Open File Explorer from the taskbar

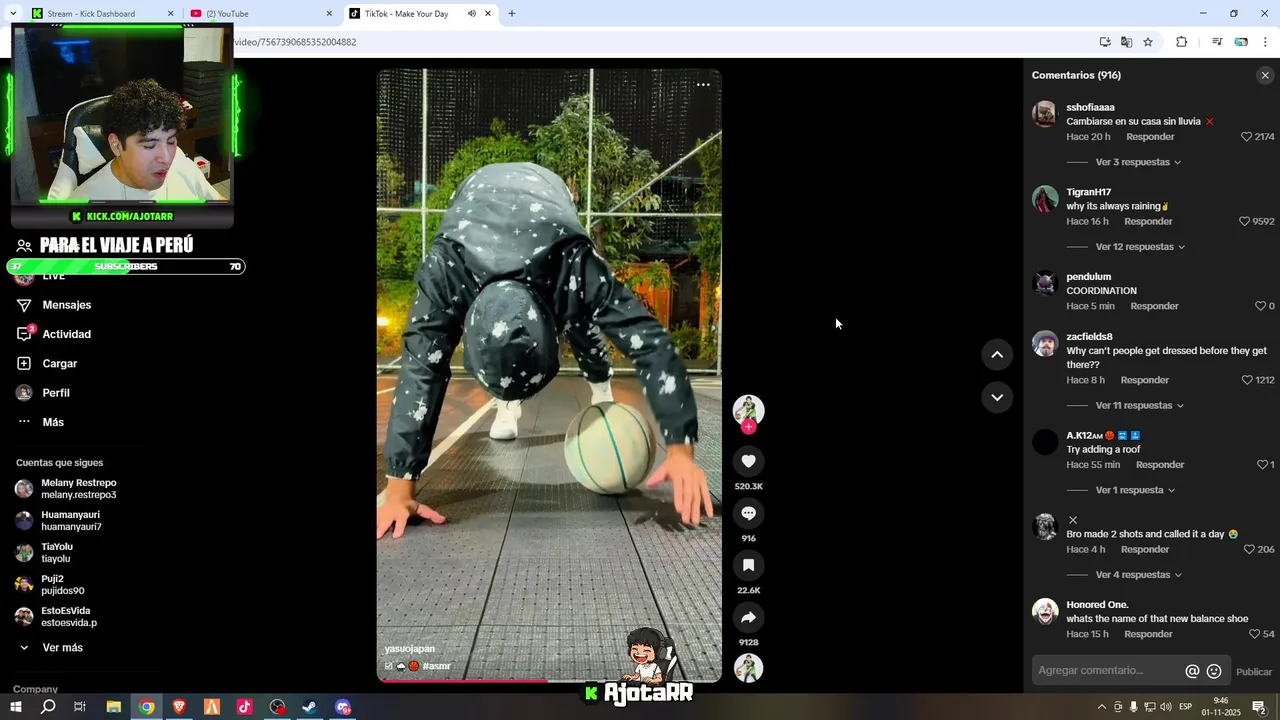pos(114,707)
